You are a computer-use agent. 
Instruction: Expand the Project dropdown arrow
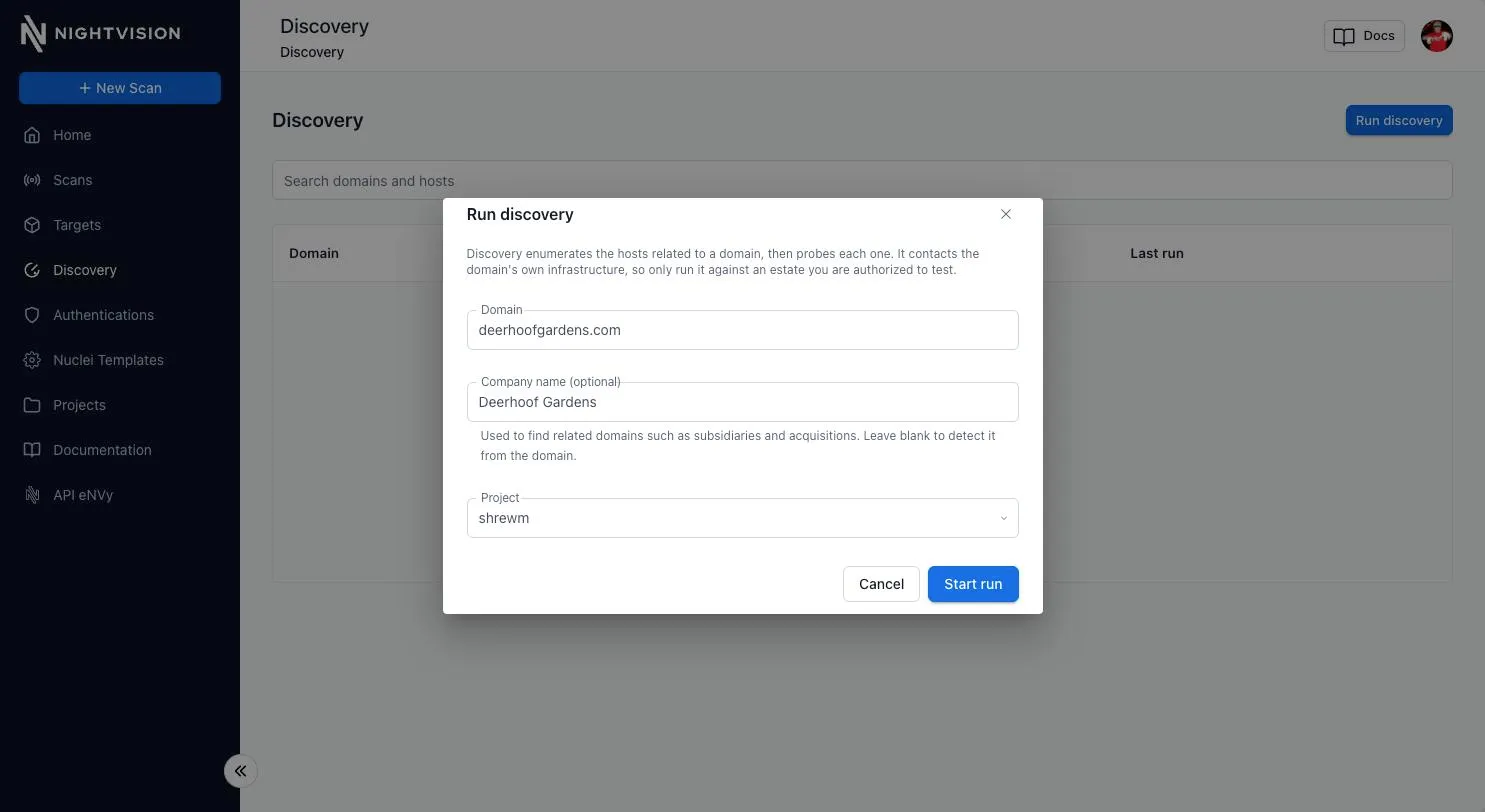point(1004,518)
